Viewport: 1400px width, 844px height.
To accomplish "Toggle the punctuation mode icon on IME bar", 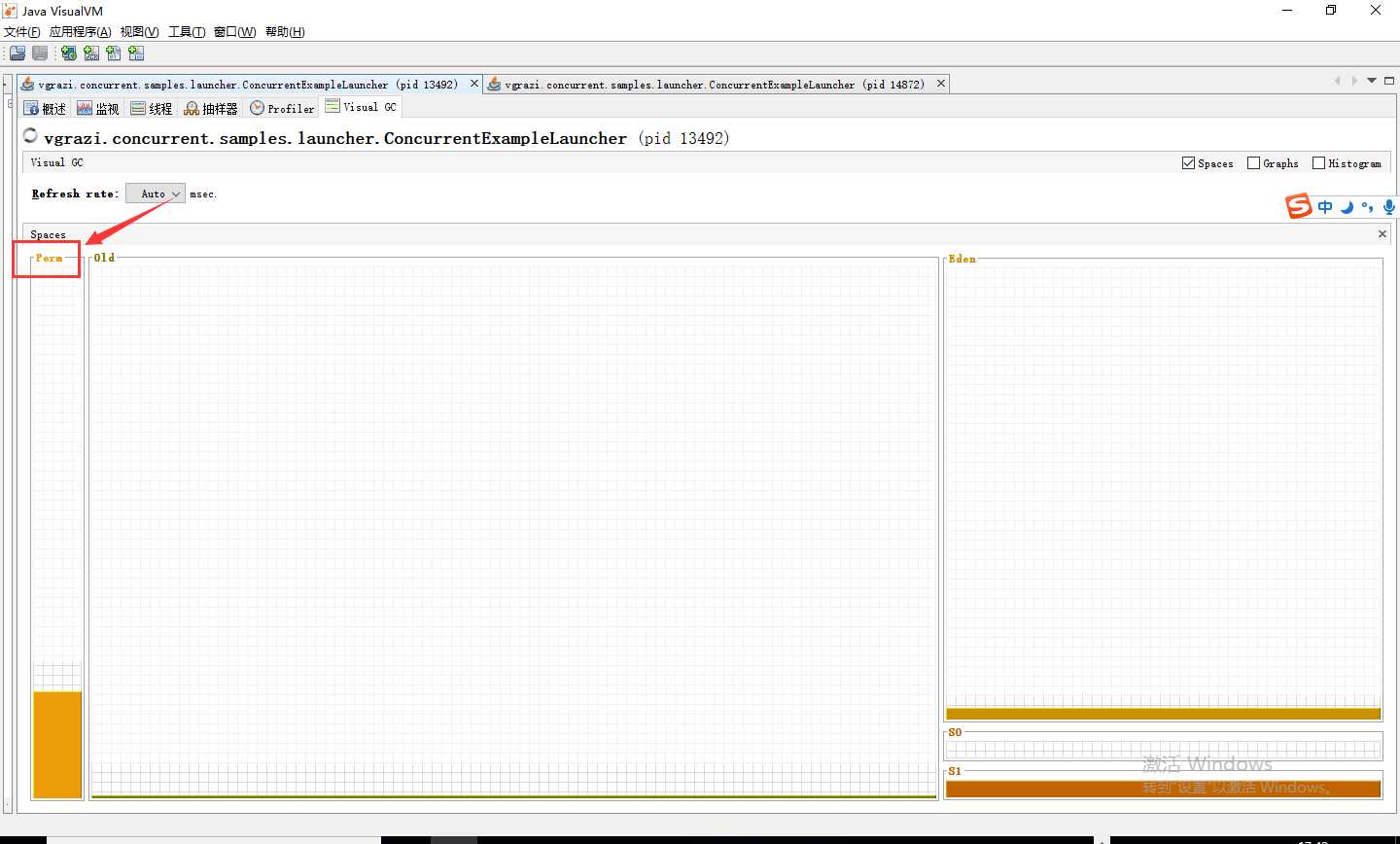I will (1367, 207).
